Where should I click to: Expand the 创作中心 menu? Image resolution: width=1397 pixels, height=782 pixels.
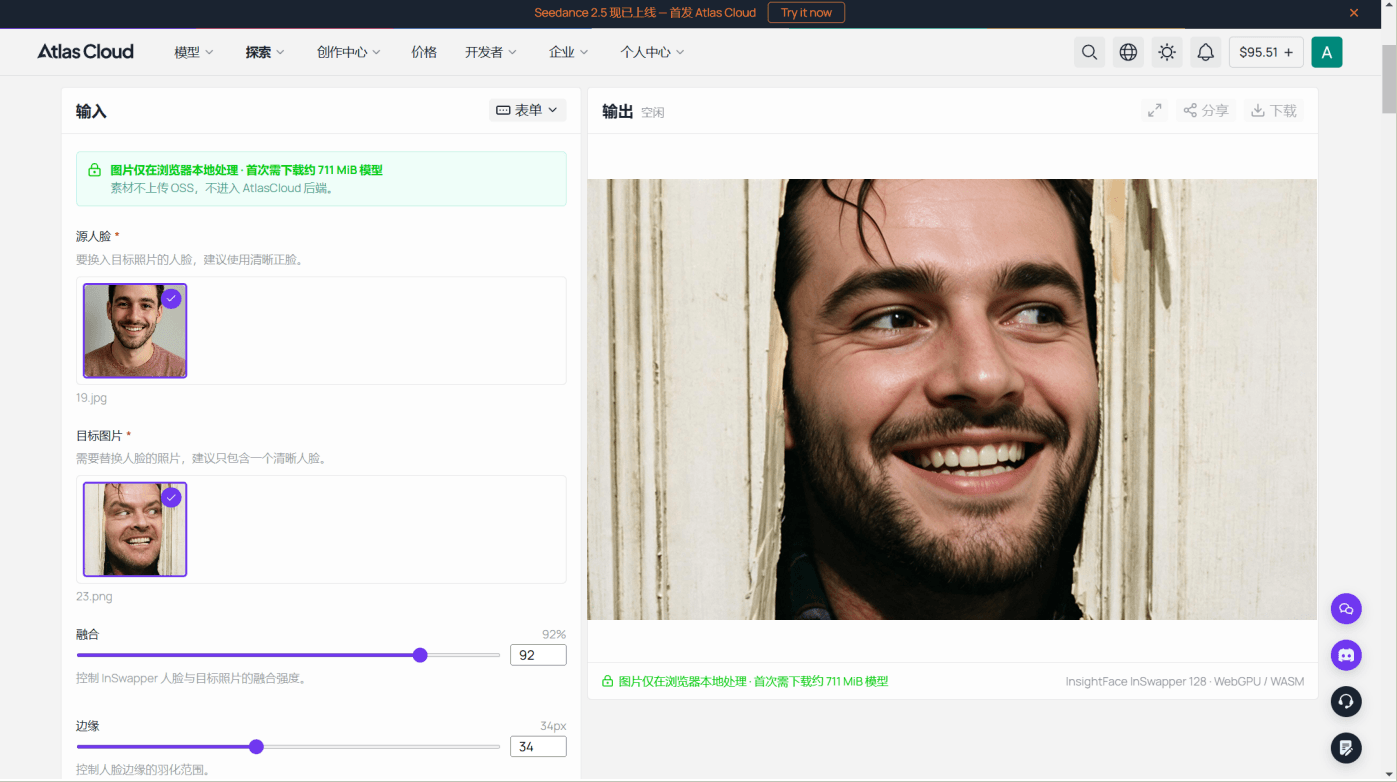tap(349, 52)
